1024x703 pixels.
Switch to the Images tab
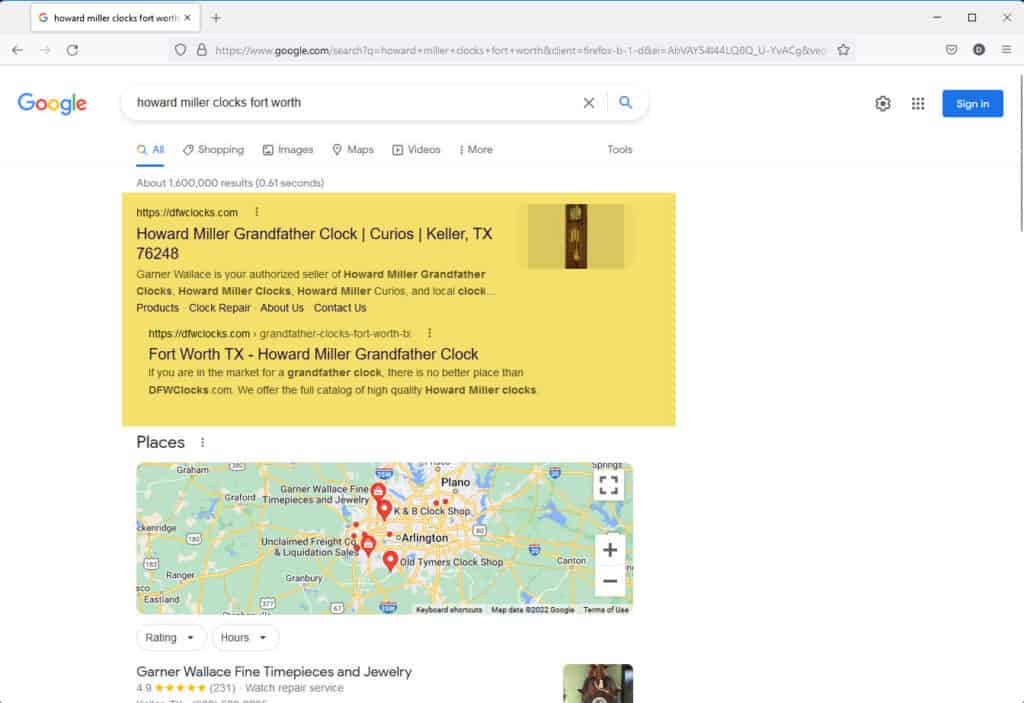[x=288, y=150]
